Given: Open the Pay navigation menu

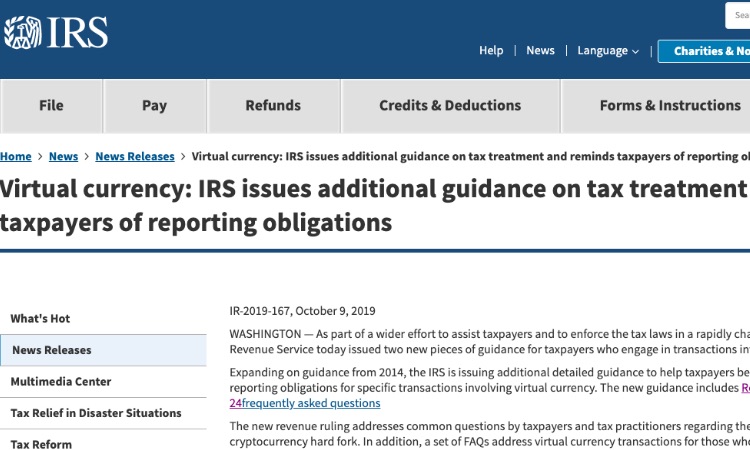Looking at the screenshot, I should click(x=154, y=106).
